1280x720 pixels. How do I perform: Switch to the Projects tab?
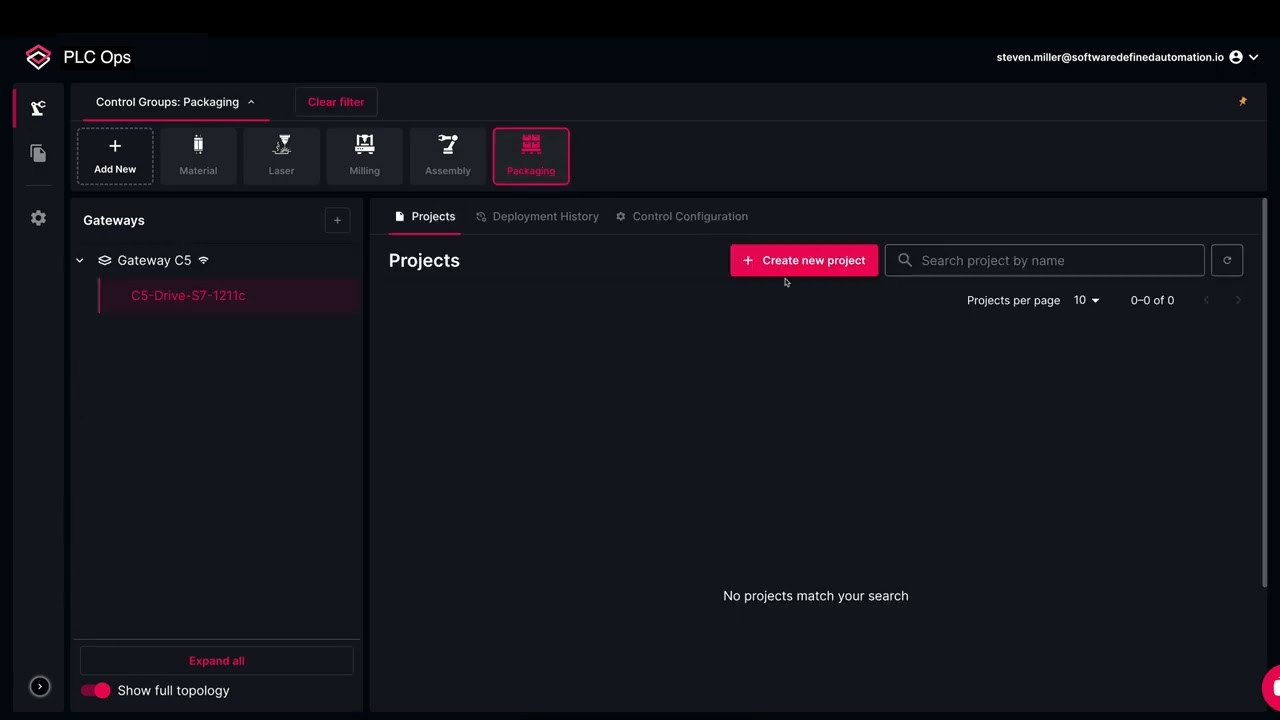(x=425, y=216)
